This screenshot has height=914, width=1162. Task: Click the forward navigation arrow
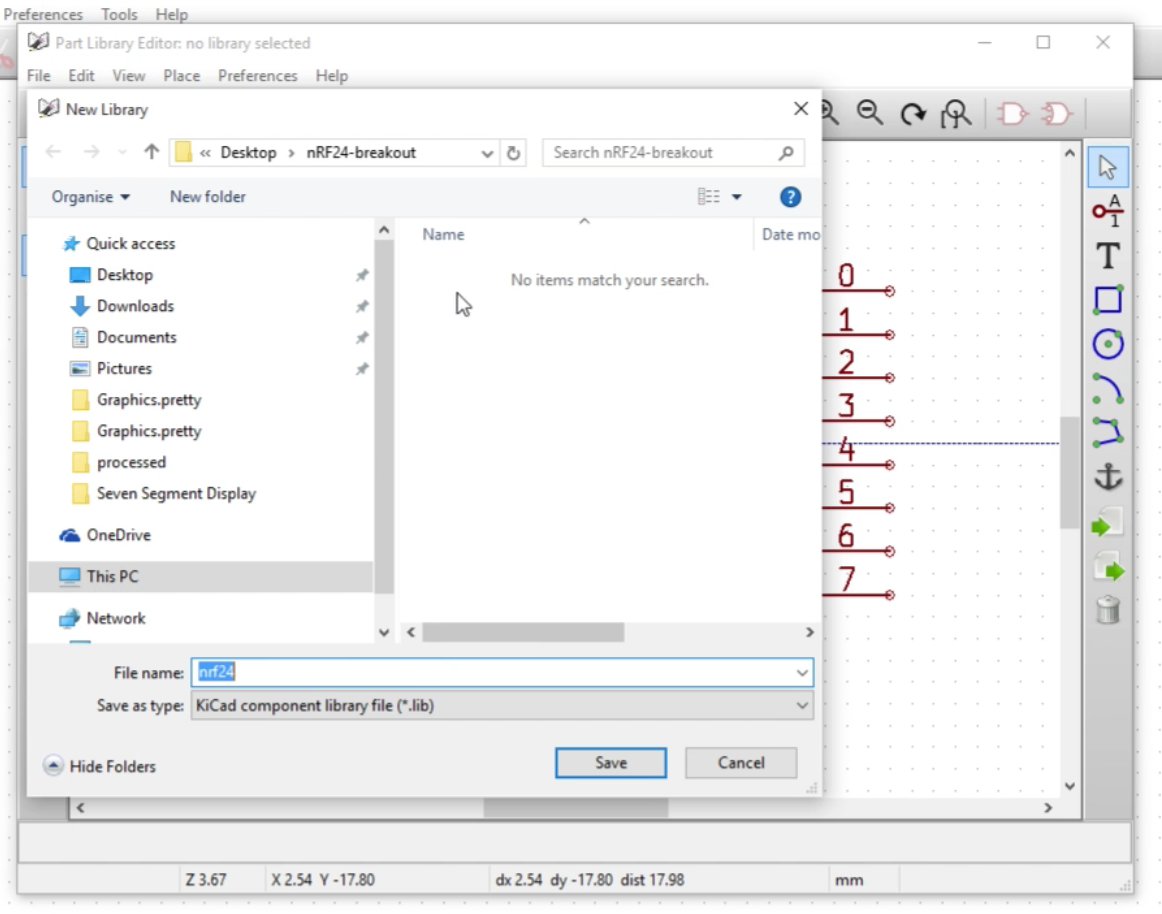tap(91, 152)
